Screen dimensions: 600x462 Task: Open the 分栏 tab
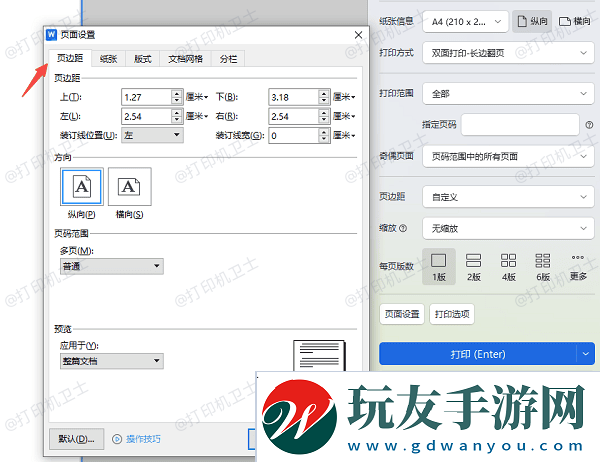[228, 59]
